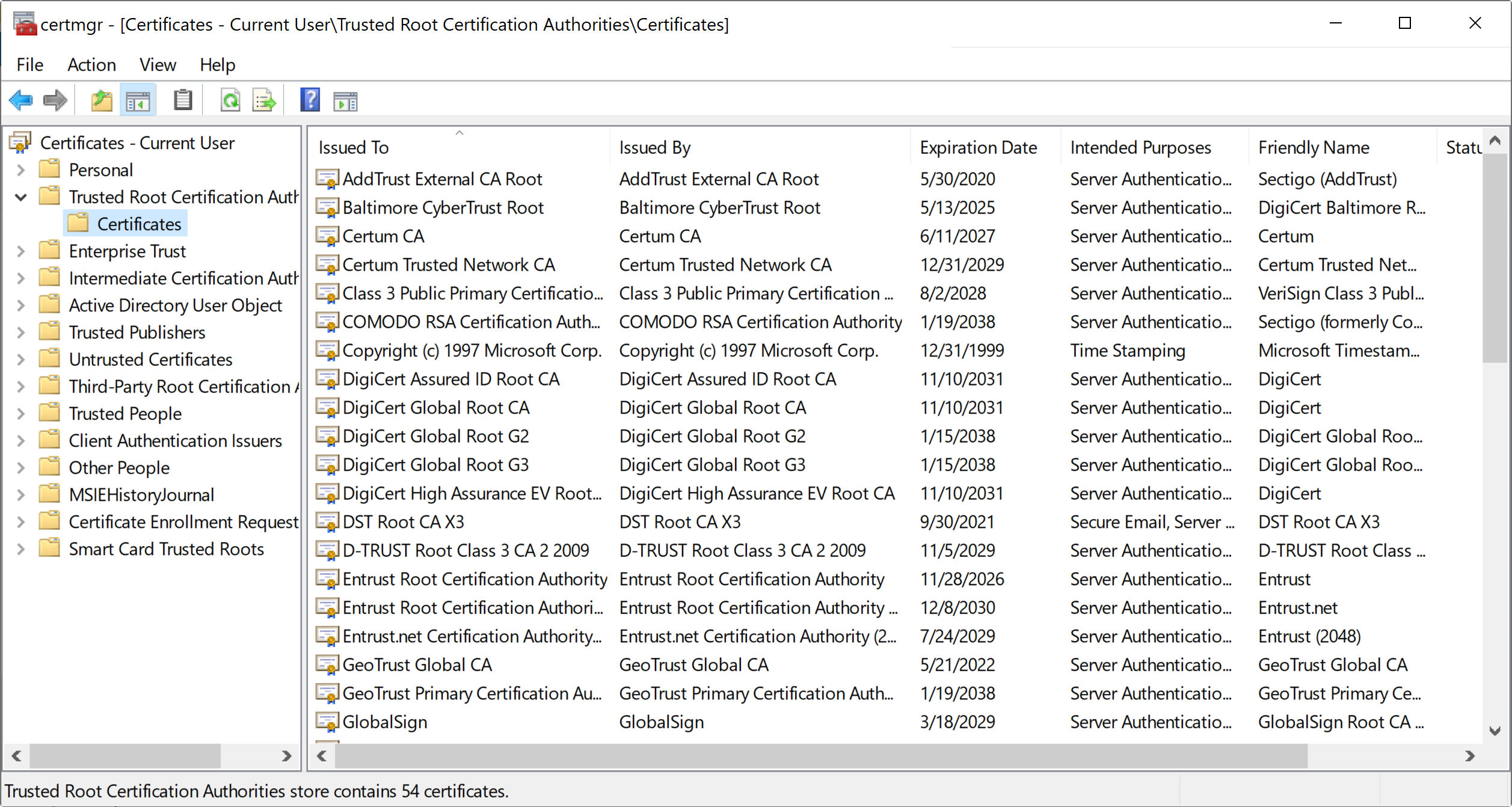
Task: Expand the MSIEHistoryJournal node
Action: point(21,495)
